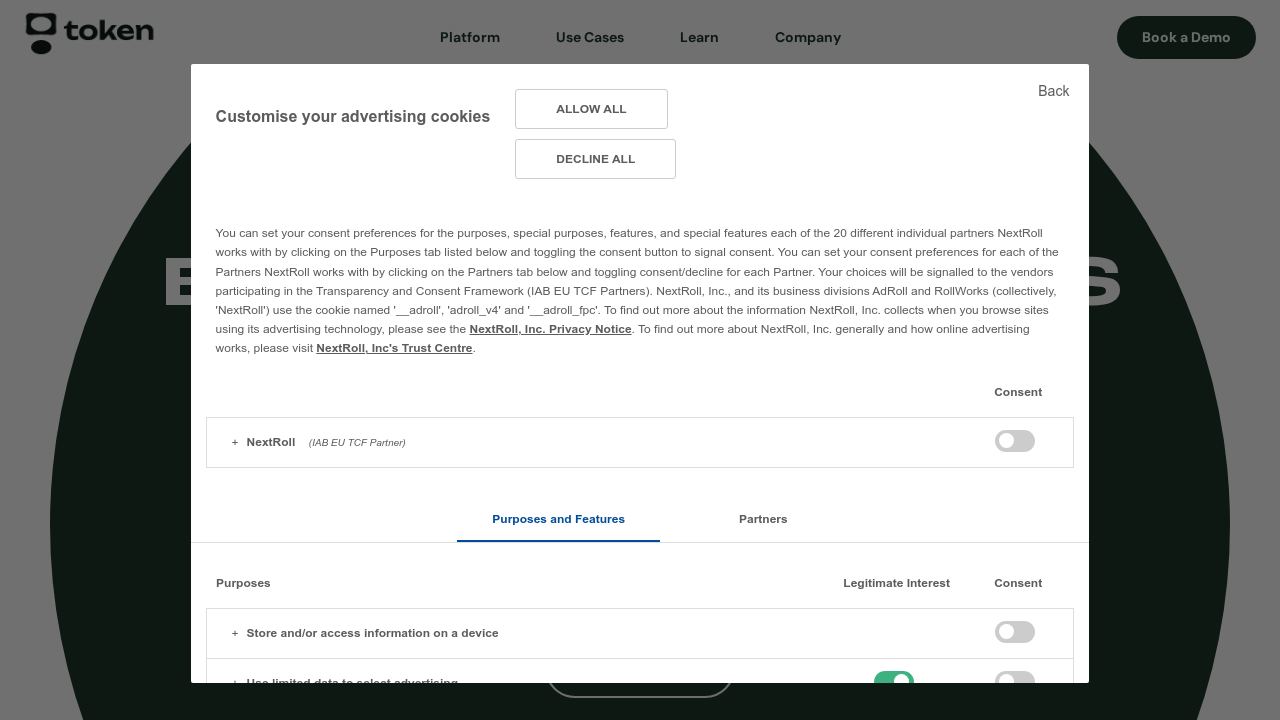Click the Book a Demo button
The height and width of the screenshot is (720, 1280).
(x=1186, y=37)
